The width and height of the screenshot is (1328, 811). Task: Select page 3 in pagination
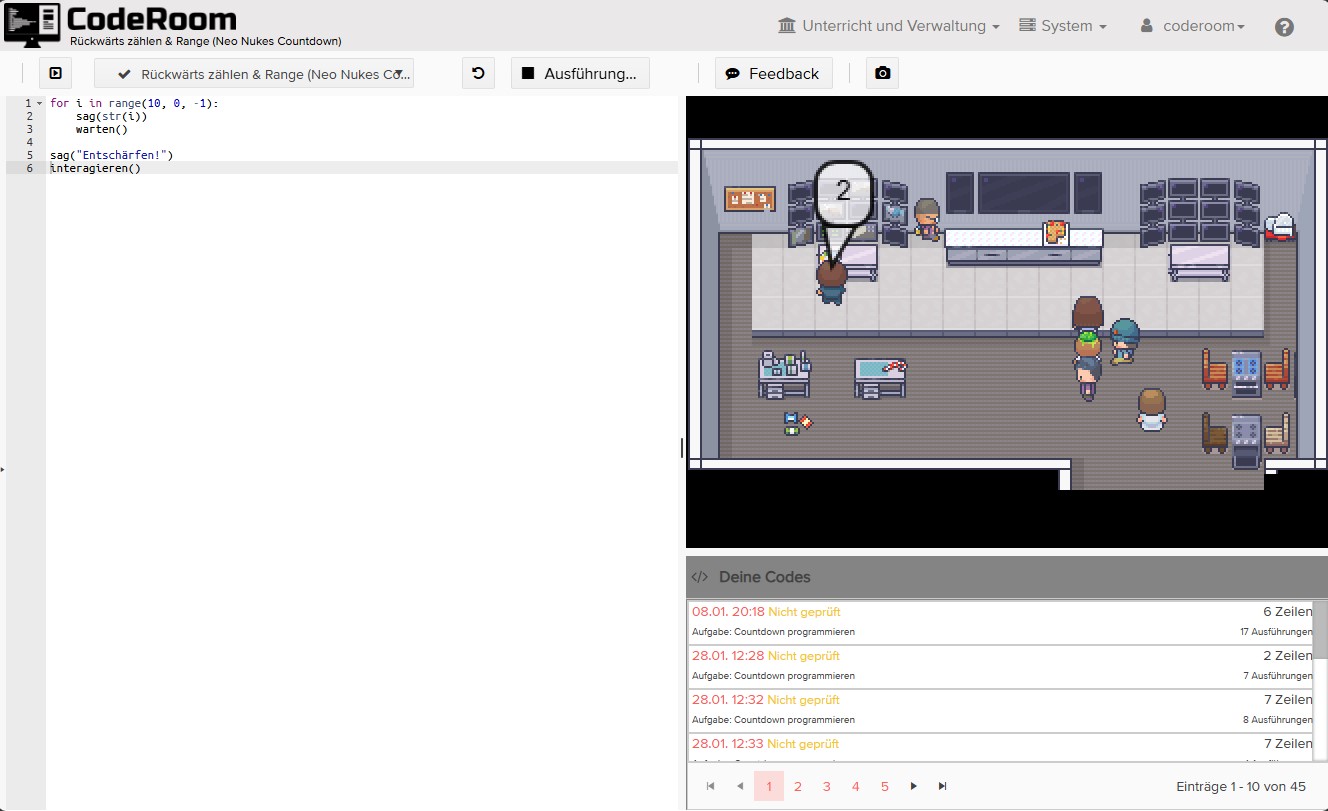click(826, 786)
